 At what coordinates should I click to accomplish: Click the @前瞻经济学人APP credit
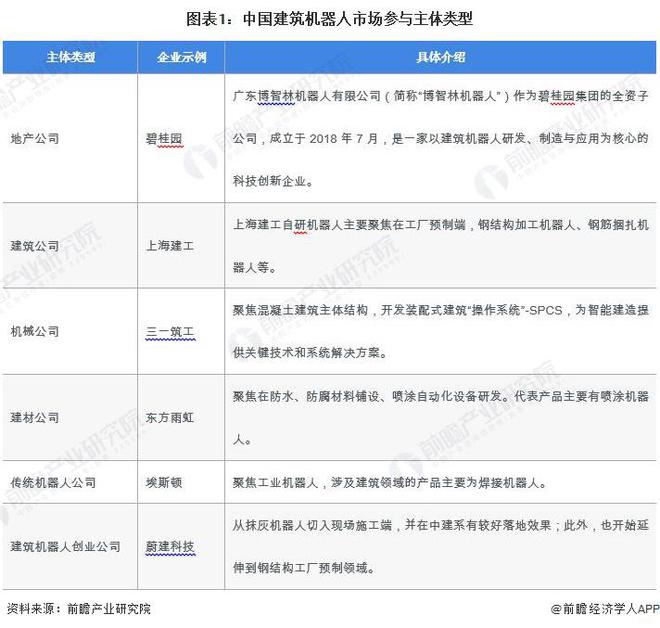tap(605, 609)
